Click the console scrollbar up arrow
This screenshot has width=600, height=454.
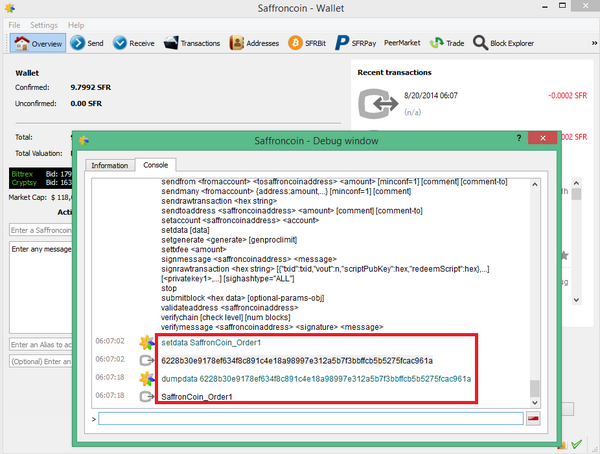click(535, 185)
